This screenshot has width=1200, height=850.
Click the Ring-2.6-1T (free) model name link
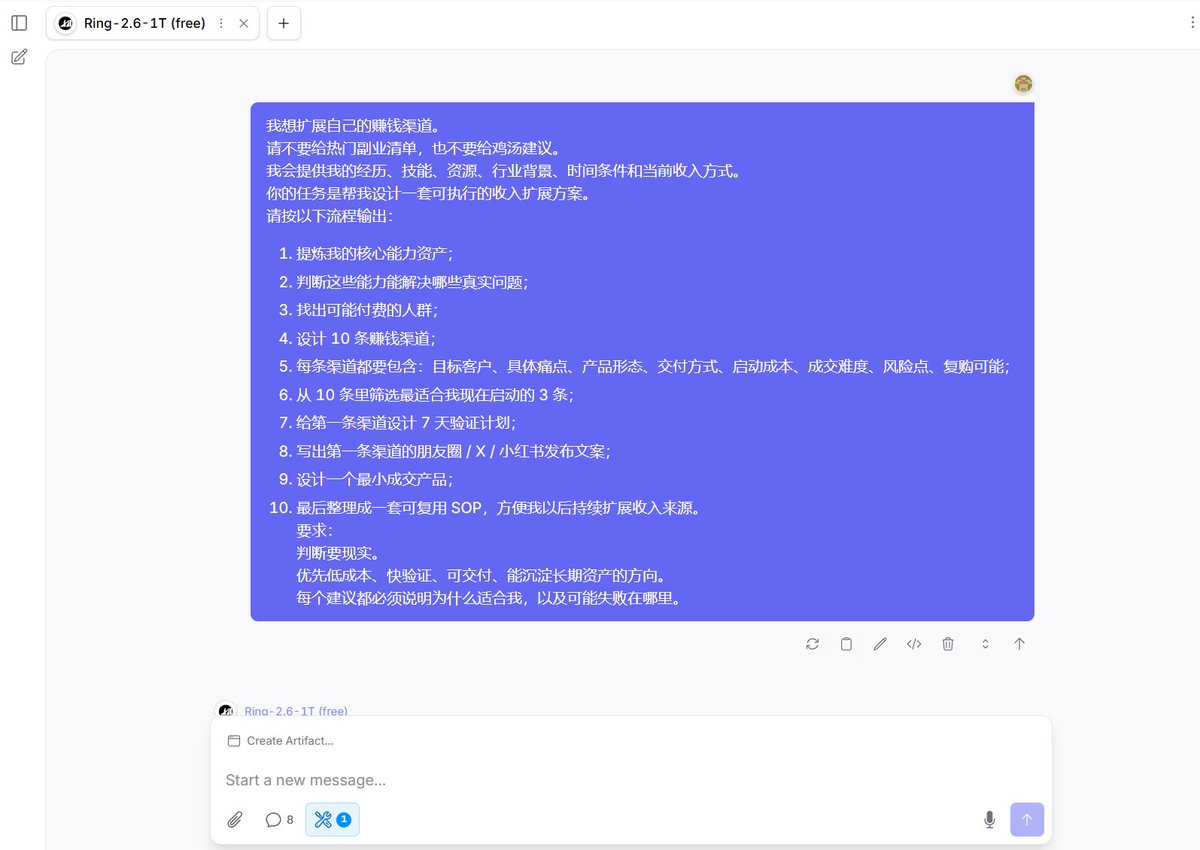coord(296,711)
